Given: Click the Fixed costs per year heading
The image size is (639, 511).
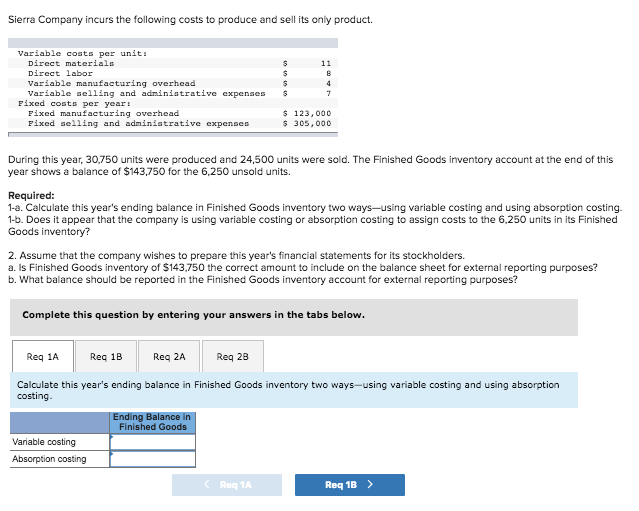Looking at the screenshot, I should pyautogui.click(x=74, y=103).
